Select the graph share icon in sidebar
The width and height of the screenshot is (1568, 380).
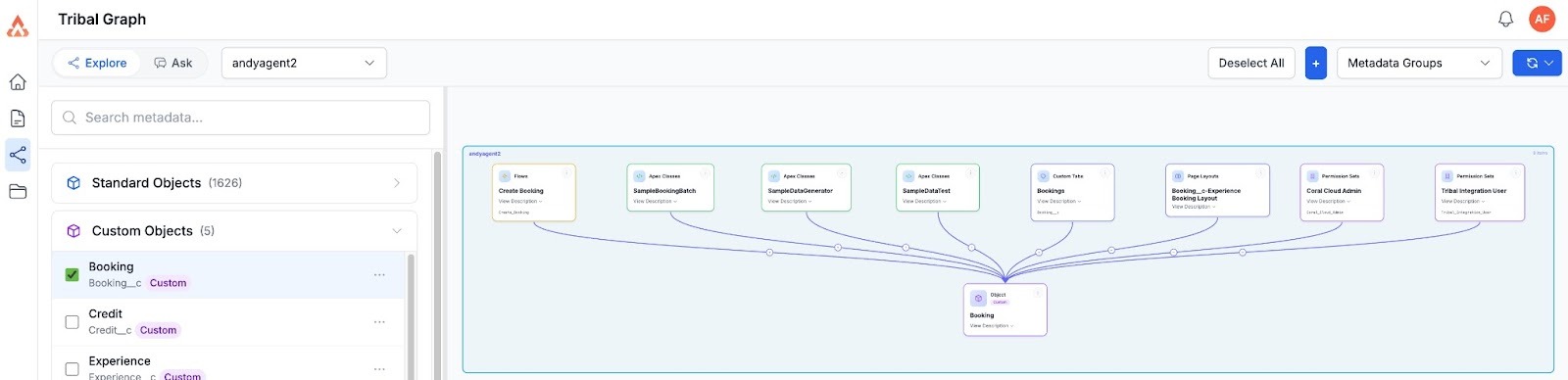point(18,155)
